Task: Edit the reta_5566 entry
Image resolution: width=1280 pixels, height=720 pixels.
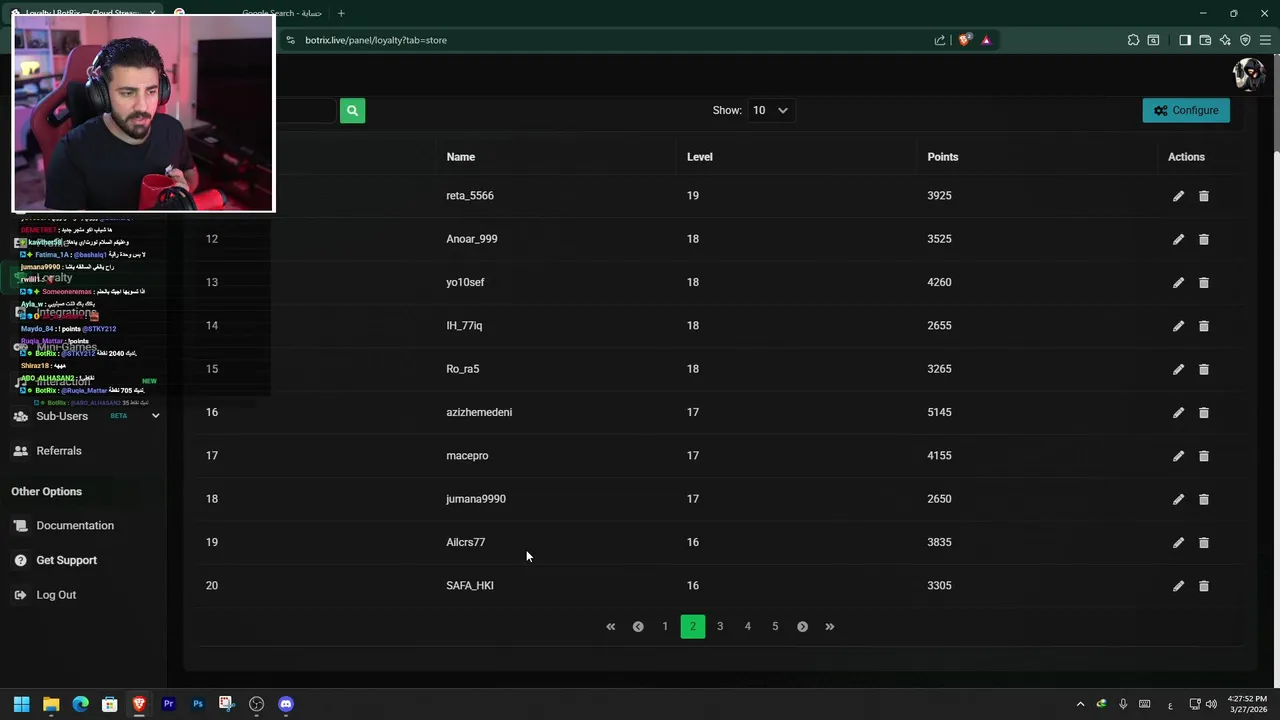Action: click(x=1178, y=196)
